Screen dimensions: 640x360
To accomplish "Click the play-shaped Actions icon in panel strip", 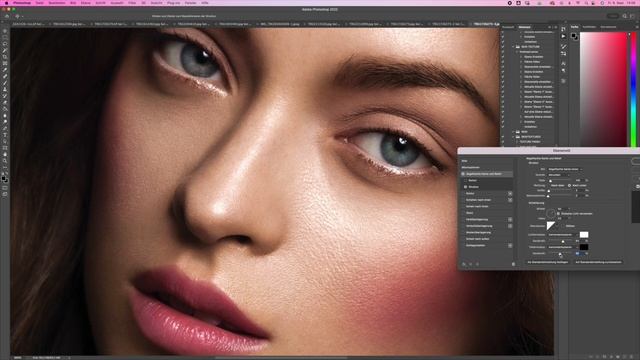I will (x=564, y=36).
